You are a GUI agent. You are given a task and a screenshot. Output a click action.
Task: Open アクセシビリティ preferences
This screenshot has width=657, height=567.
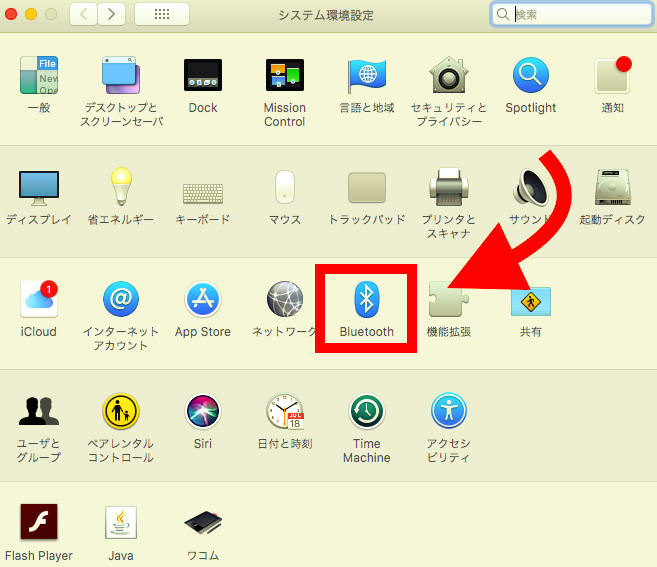(x=449, y=411)
